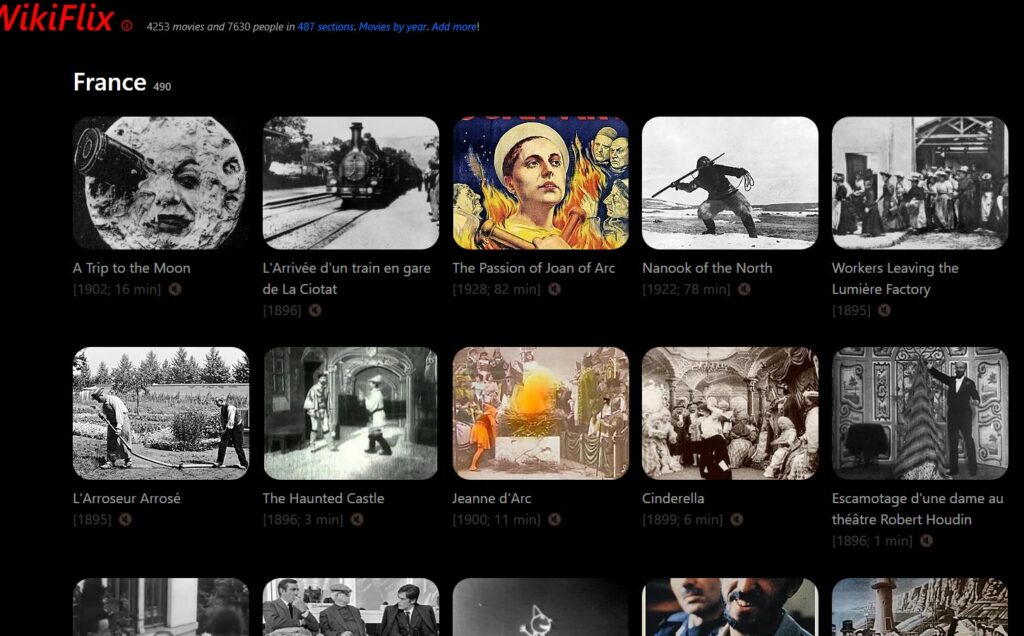1024x636 pixels.
Task: Follow the Add more link
Action: 454,27
